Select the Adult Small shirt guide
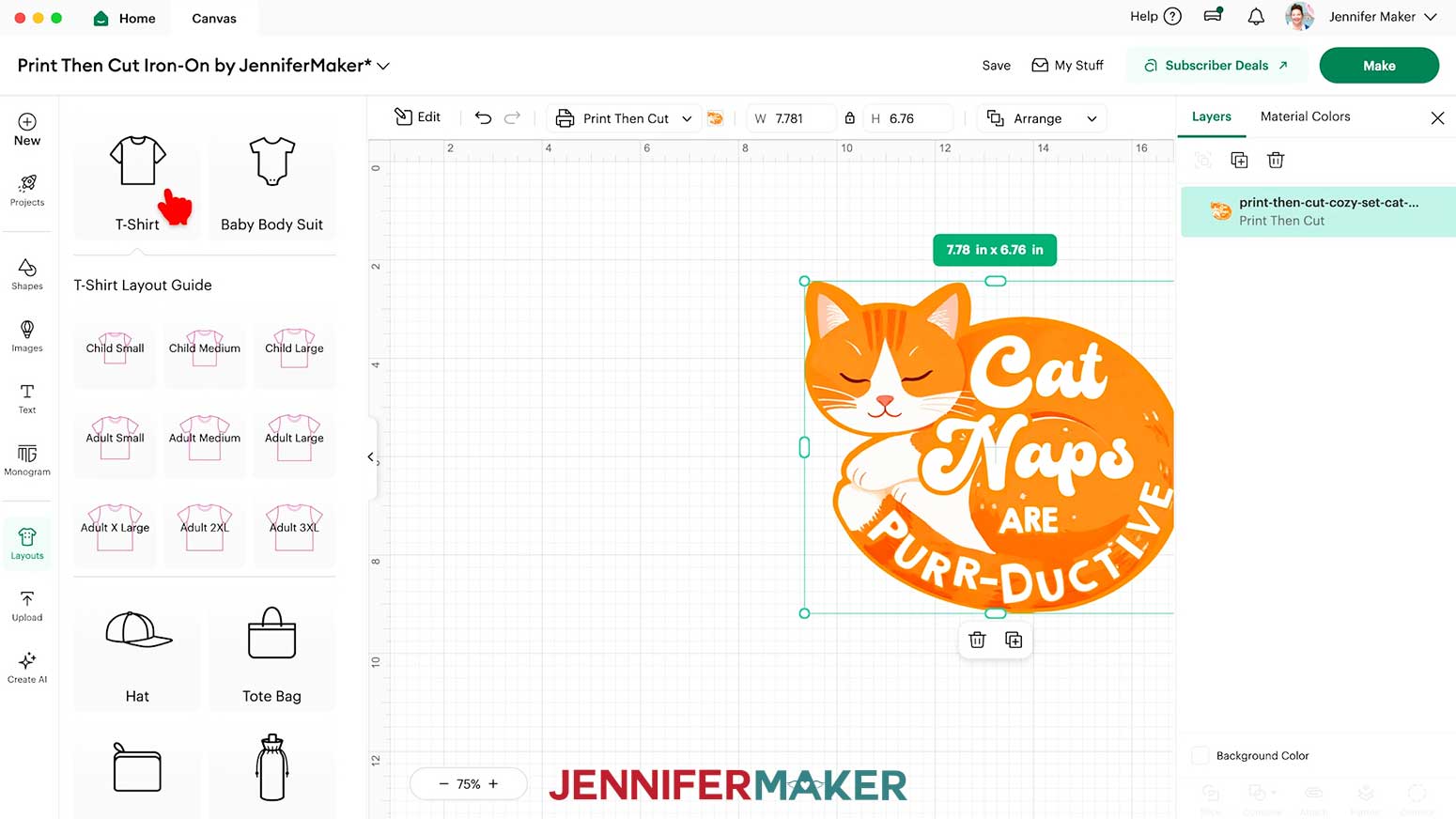The width and height of the screenshot is (1456, 819). coord(115,439)
